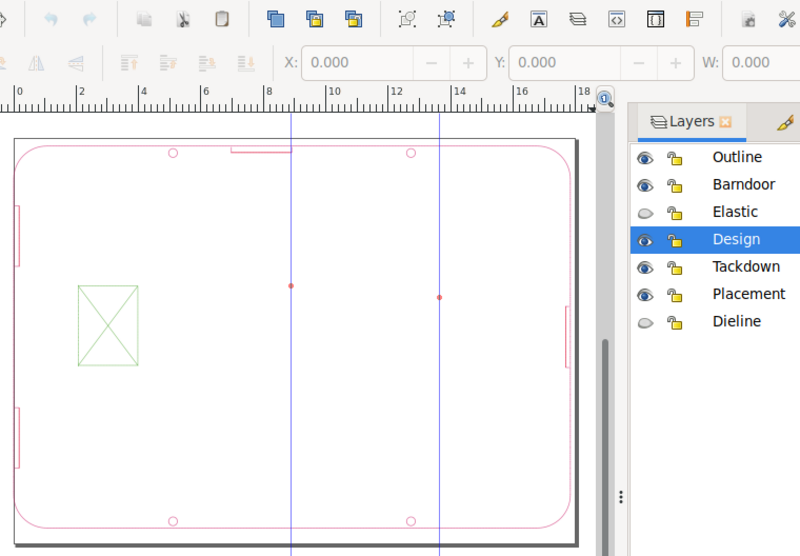Click the Undo arrow icon
This screenshot has height=556, width=800.
click(x=51, y=19)
